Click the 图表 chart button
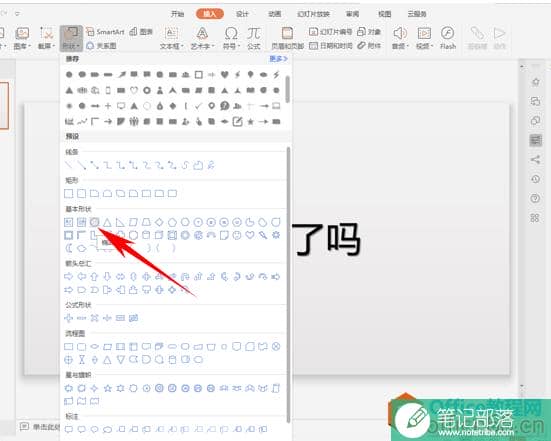The height and width of the screenshot is (441, 551). pos(141,32)
